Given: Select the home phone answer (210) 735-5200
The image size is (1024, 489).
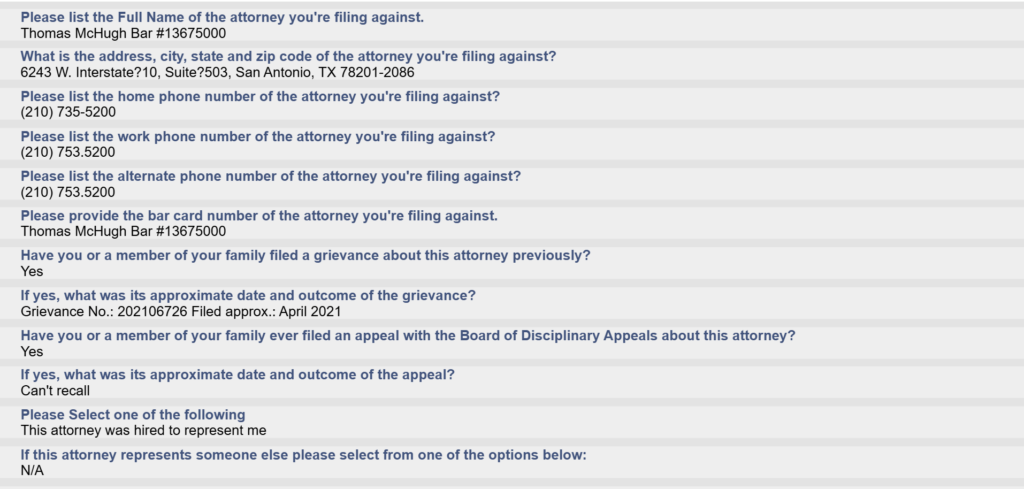Looking at the screenshot, I should tap(68, 112).
